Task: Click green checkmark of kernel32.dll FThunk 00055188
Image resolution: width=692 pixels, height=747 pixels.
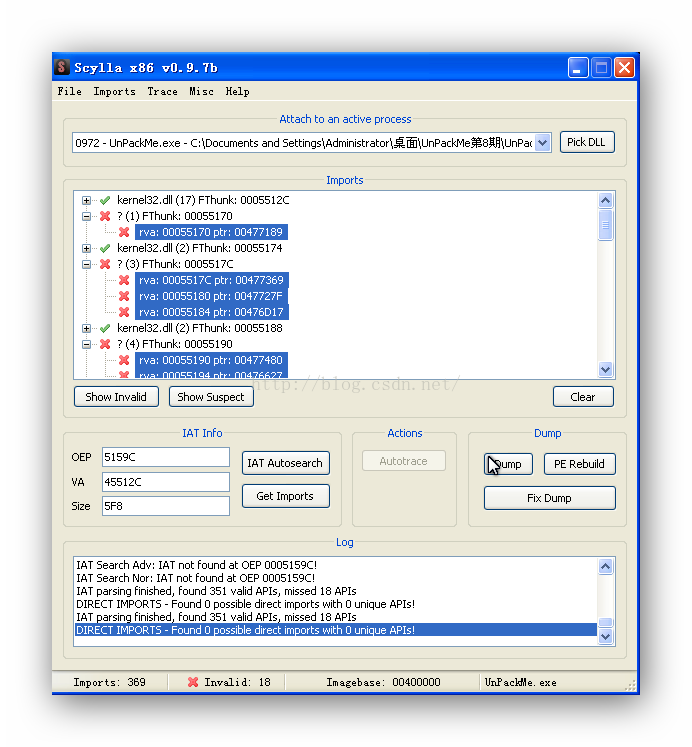Action: 105,328
